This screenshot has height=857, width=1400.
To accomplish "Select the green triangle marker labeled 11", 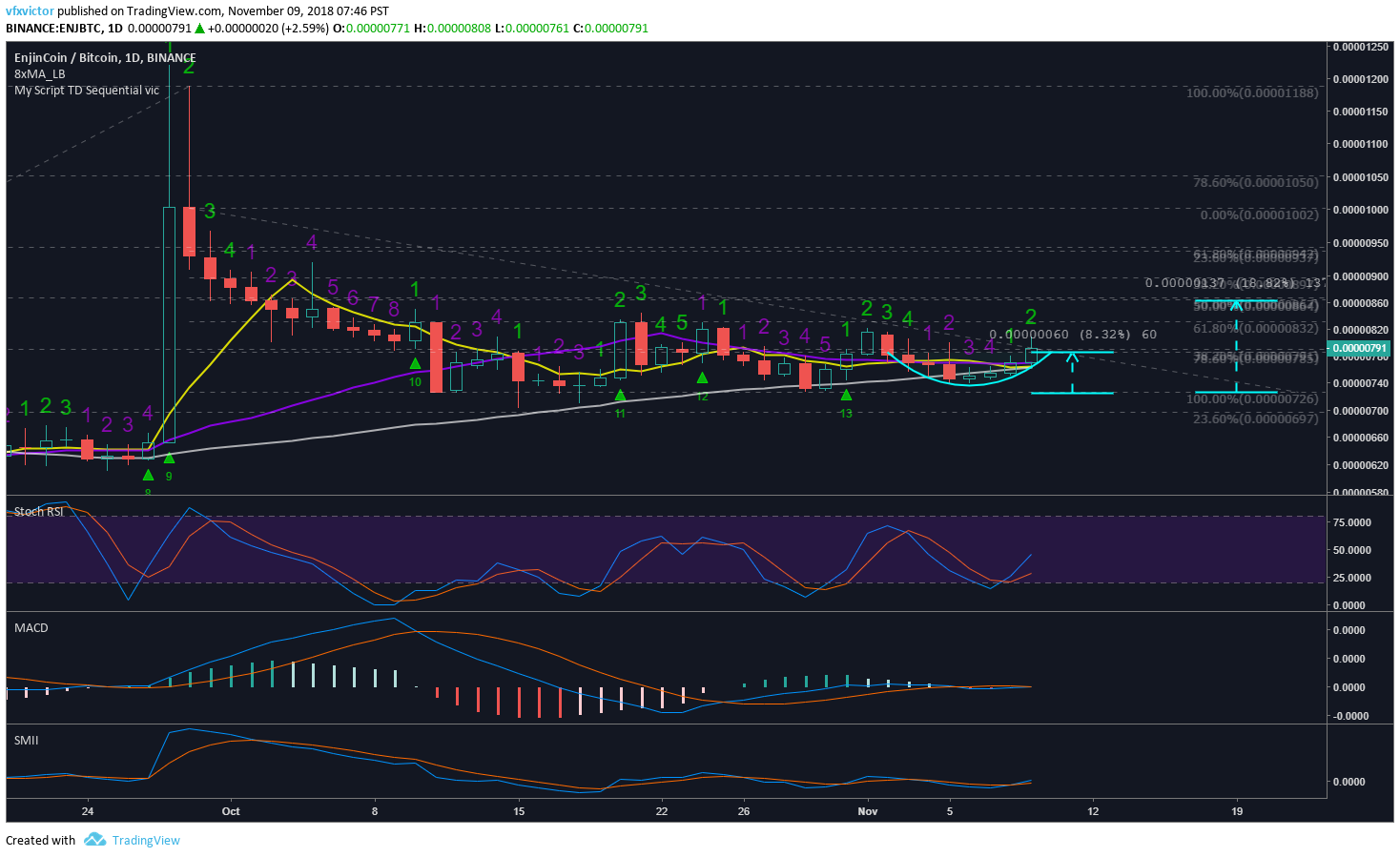I will tap(620, 396).
